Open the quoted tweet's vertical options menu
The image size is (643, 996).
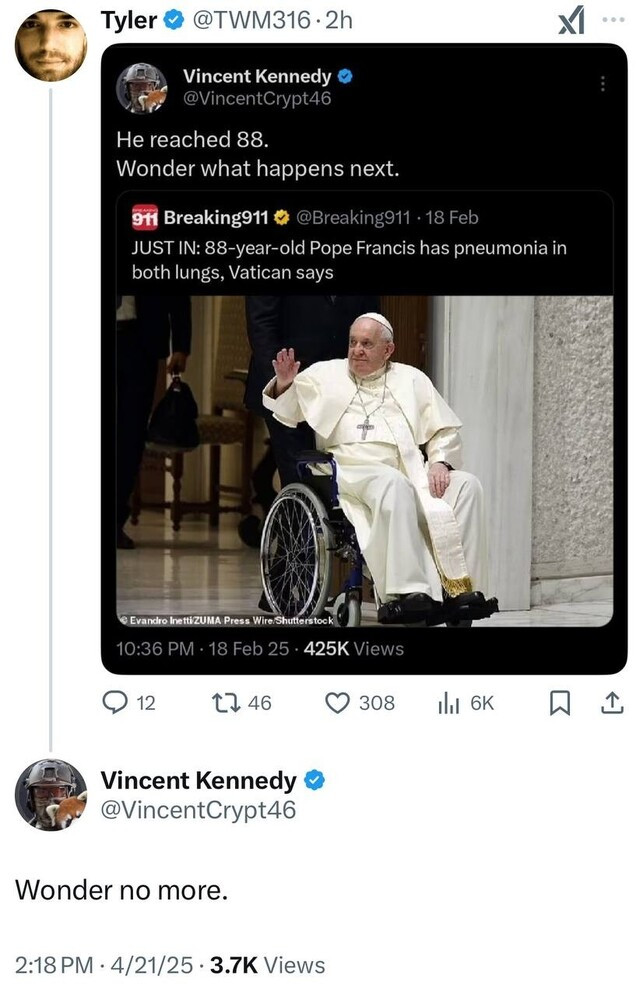coord(602,84)
